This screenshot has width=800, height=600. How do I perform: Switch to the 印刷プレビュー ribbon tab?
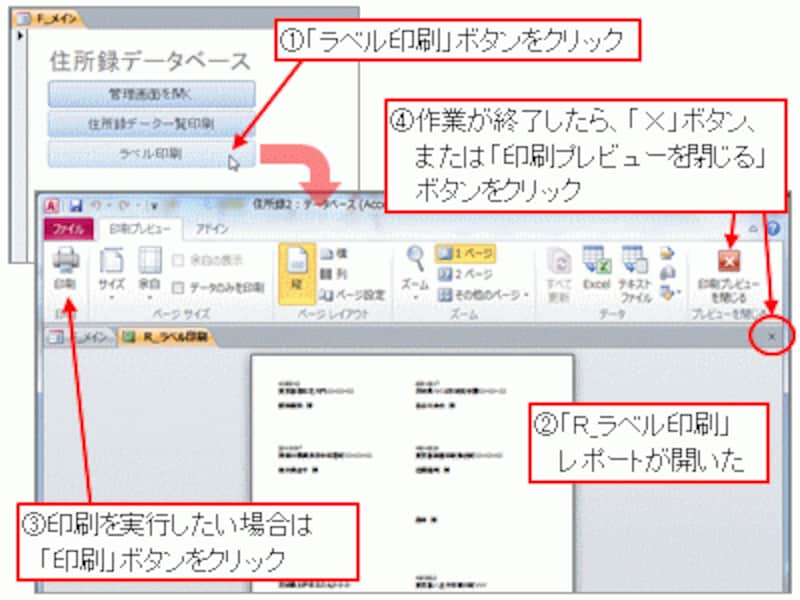point(139,229)
